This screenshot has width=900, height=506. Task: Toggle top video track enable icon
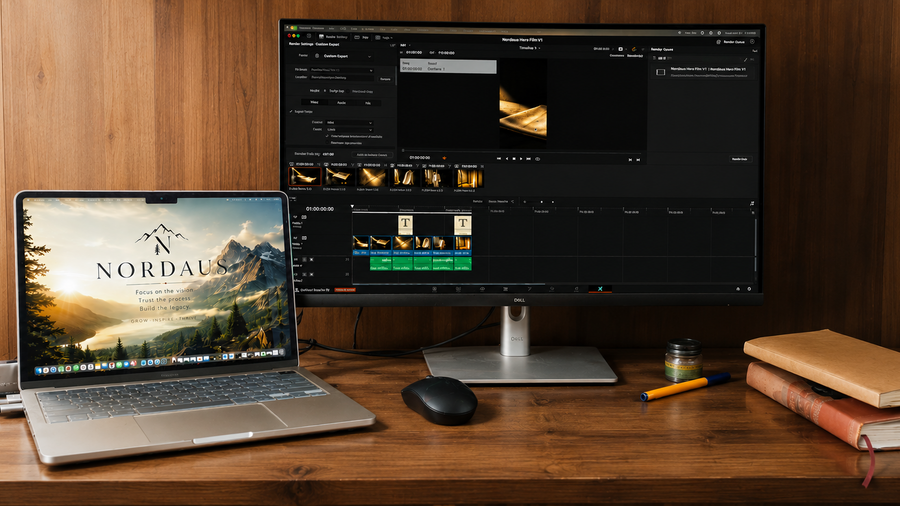click(304, 217)
